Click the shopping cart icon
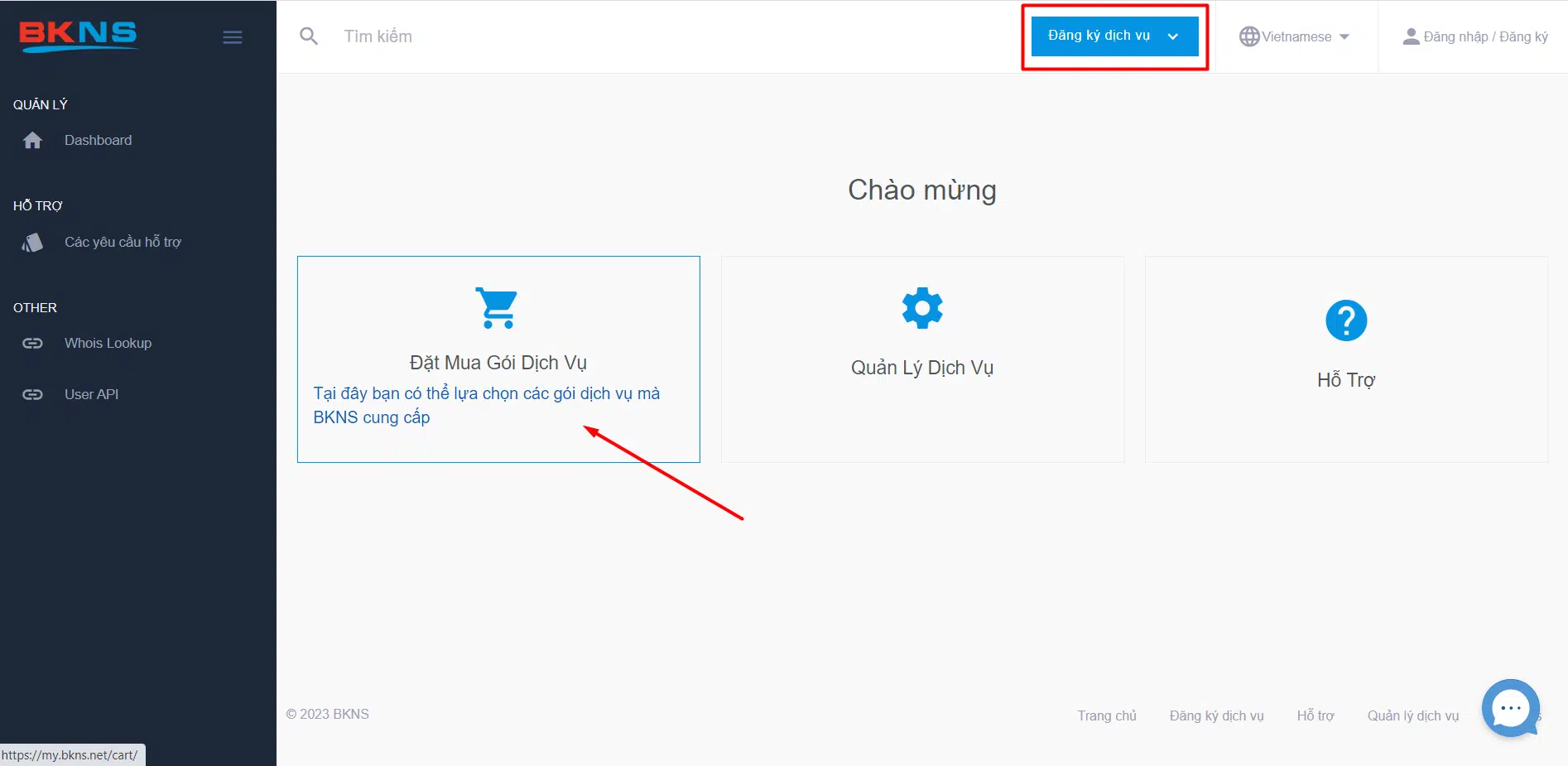Image resolution: width=1568 pixels, height=766 pixels. click(497, 308)
